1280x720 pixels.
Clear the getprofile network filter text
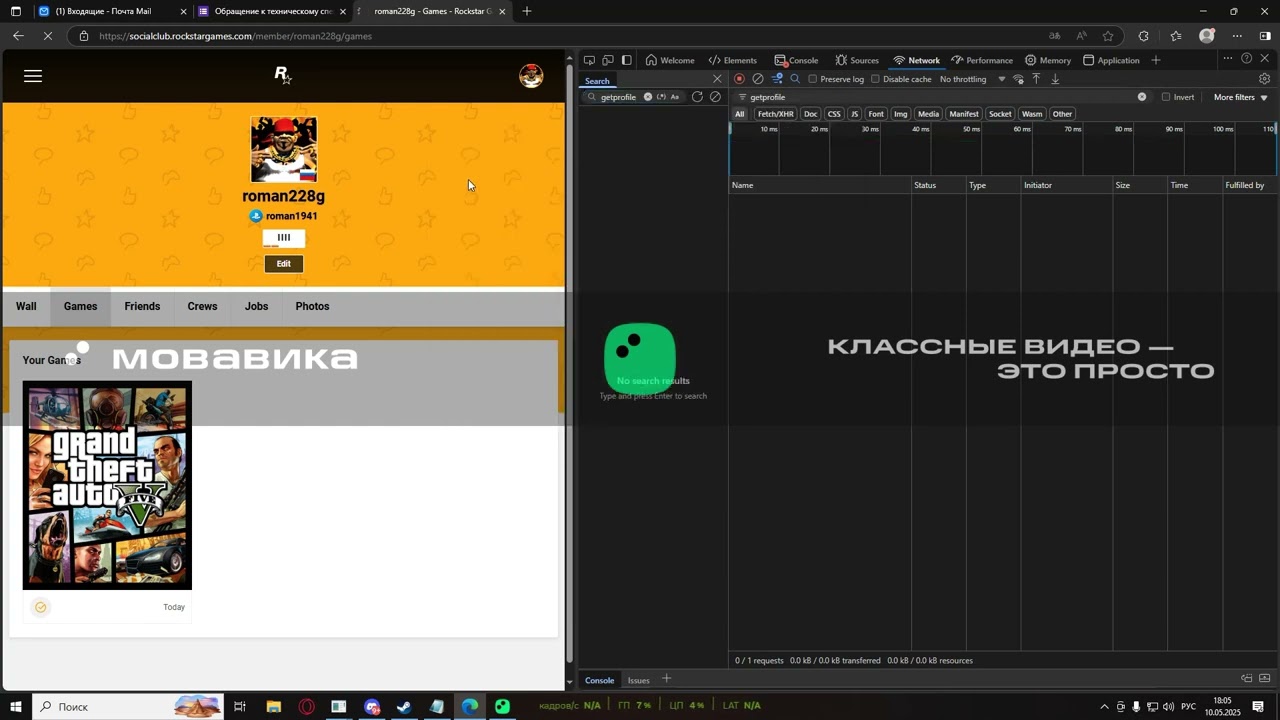[1142, 97]
